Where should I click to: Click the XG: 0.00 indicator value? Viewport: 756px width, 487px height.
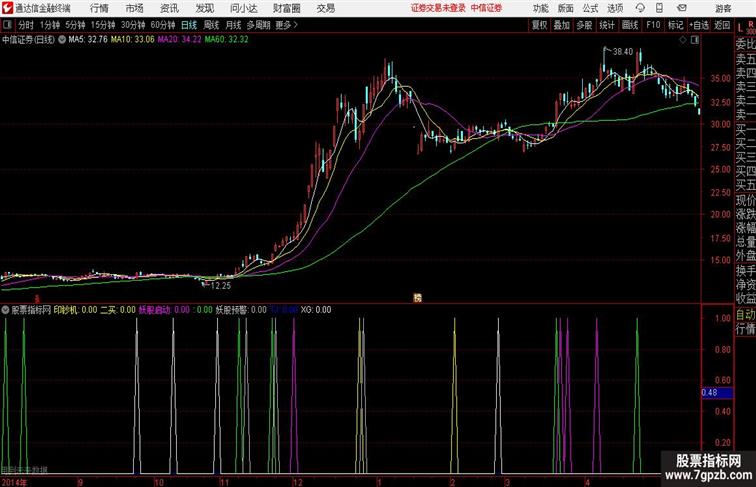tap(316, 310)
